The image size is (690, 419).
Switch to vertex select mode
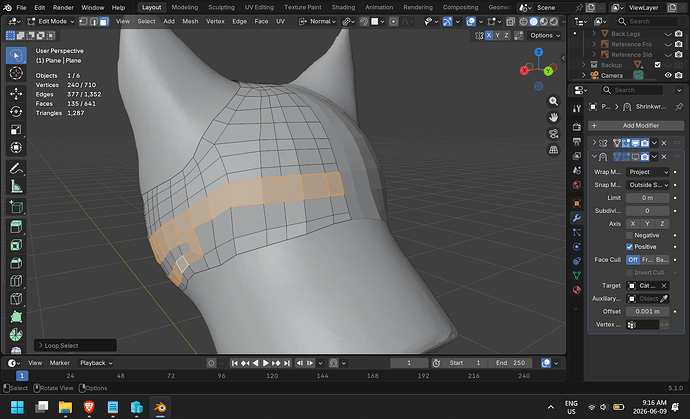83,21
